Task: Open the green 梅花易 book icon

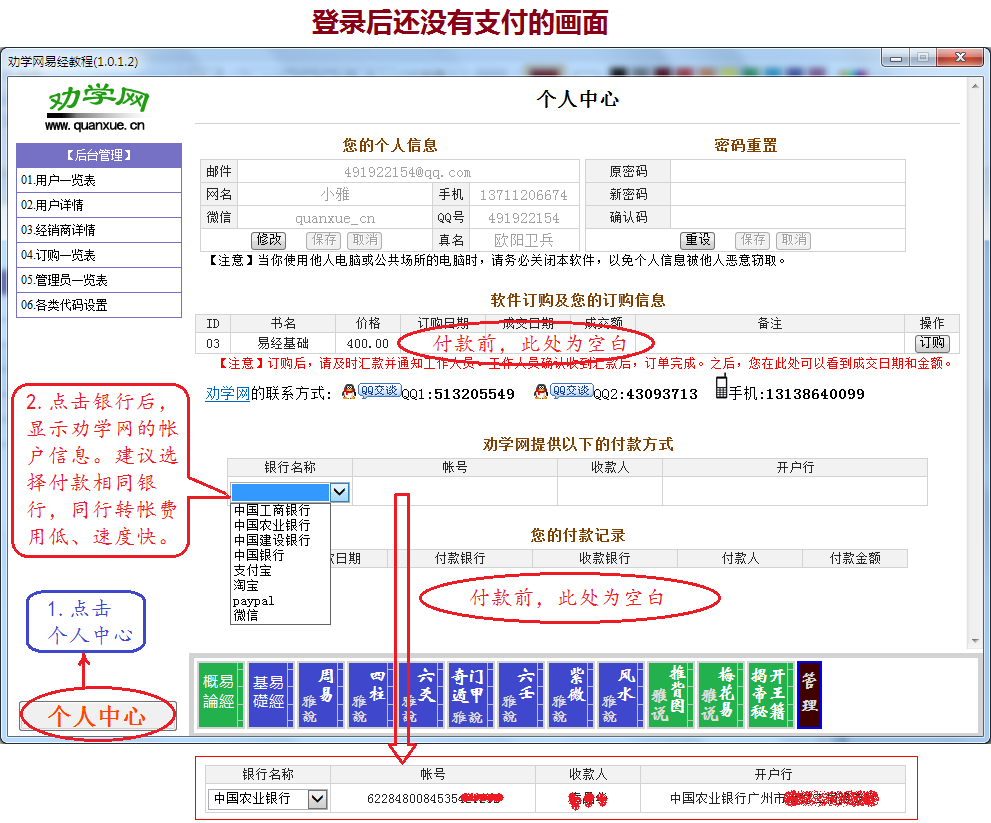Action: click(x=721, y=694)
